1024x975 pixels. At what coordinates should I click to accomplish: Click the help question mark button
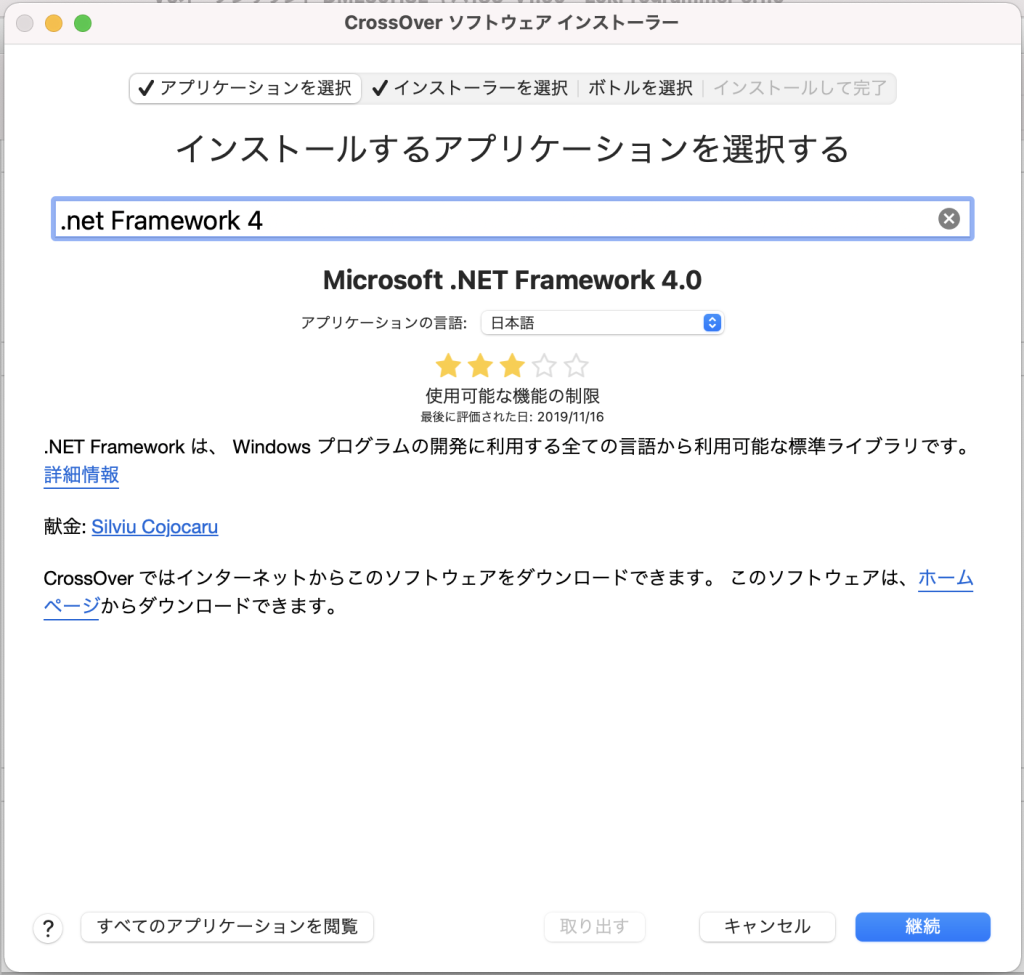[x=48, y=927]
